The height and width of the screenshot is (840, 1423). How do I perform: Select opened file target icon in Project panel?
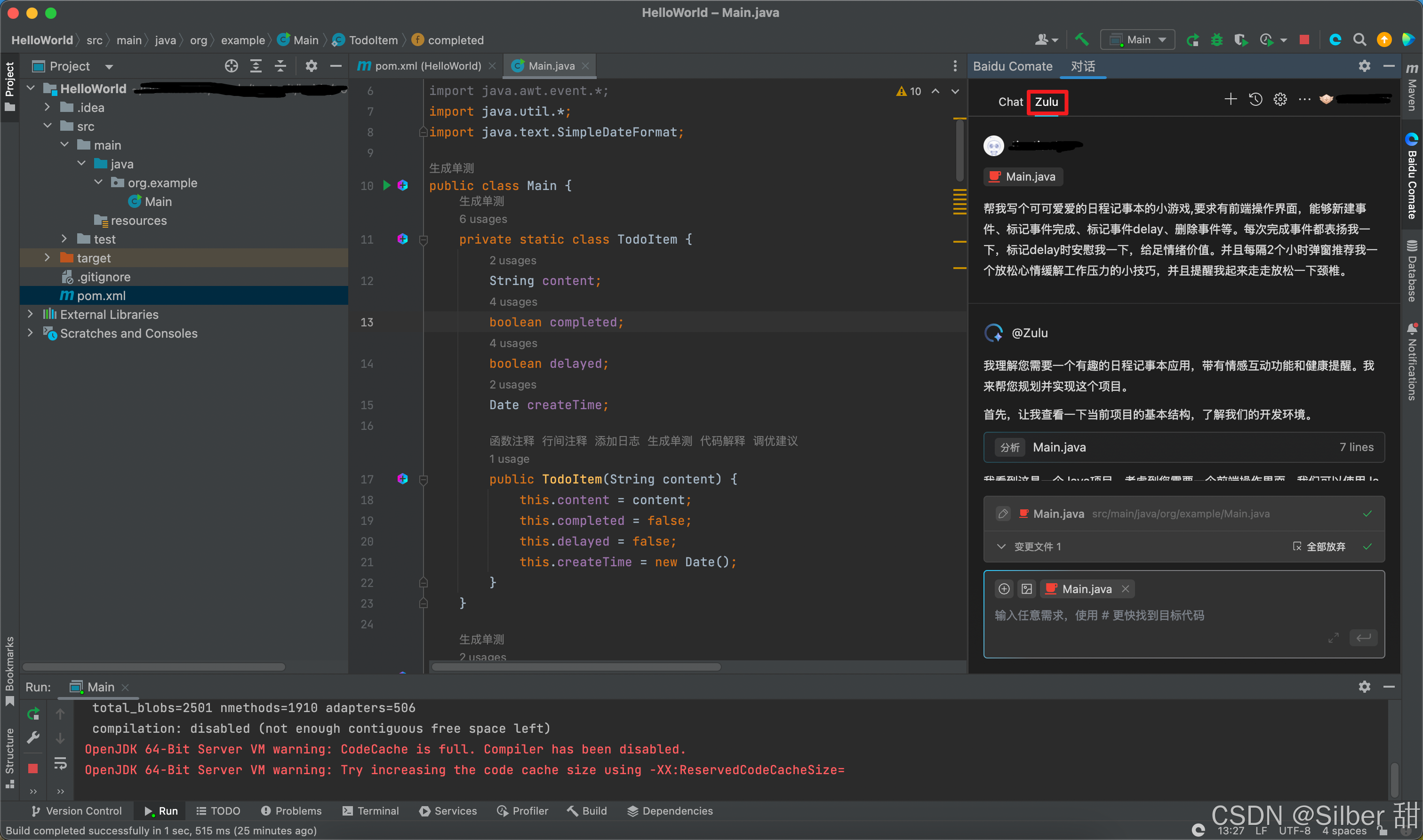click(x=231, y=66)
